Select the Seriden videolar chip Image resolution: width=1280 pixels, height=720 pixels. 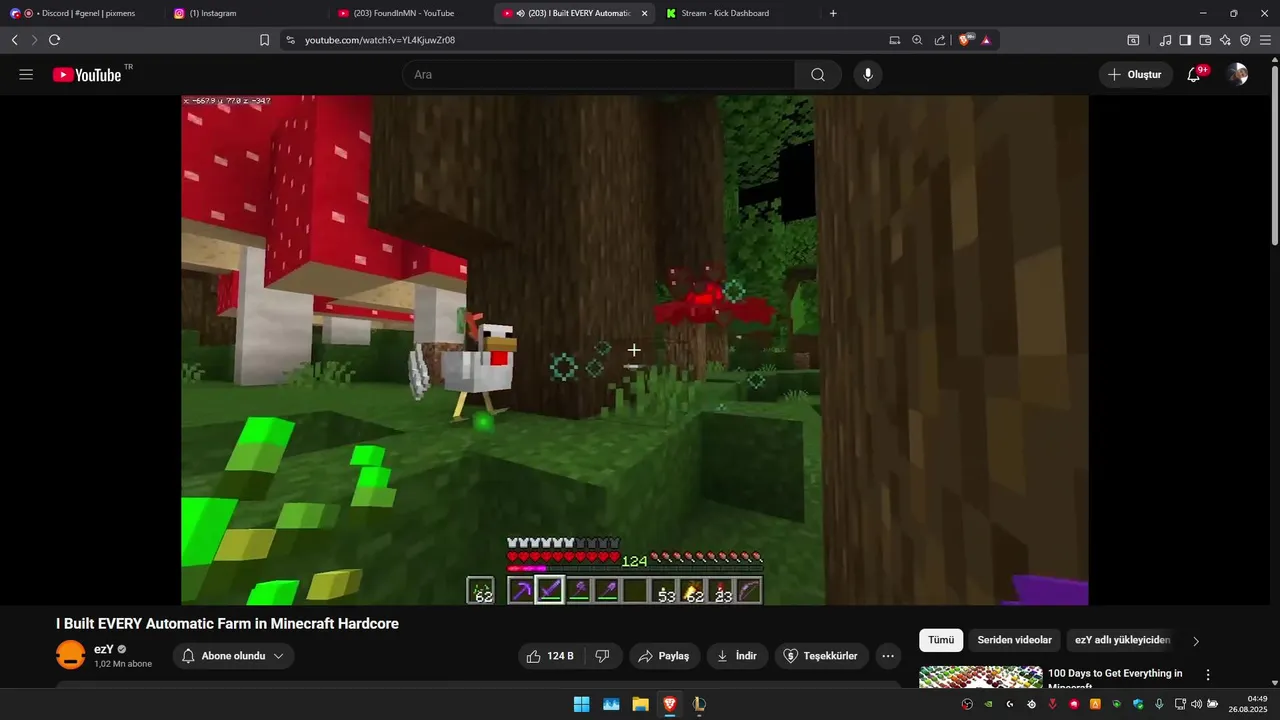pos(1014,640)
